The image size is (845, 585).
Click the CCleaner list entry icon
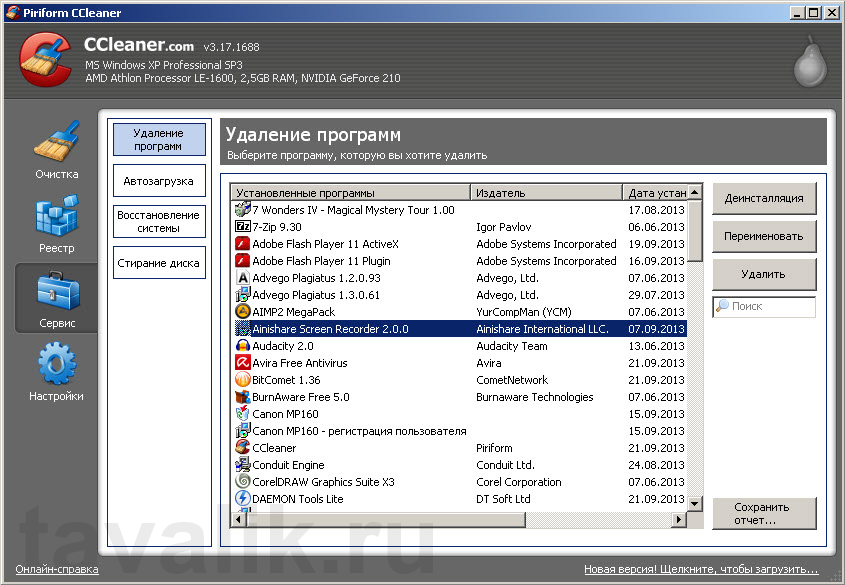point(243,448)
